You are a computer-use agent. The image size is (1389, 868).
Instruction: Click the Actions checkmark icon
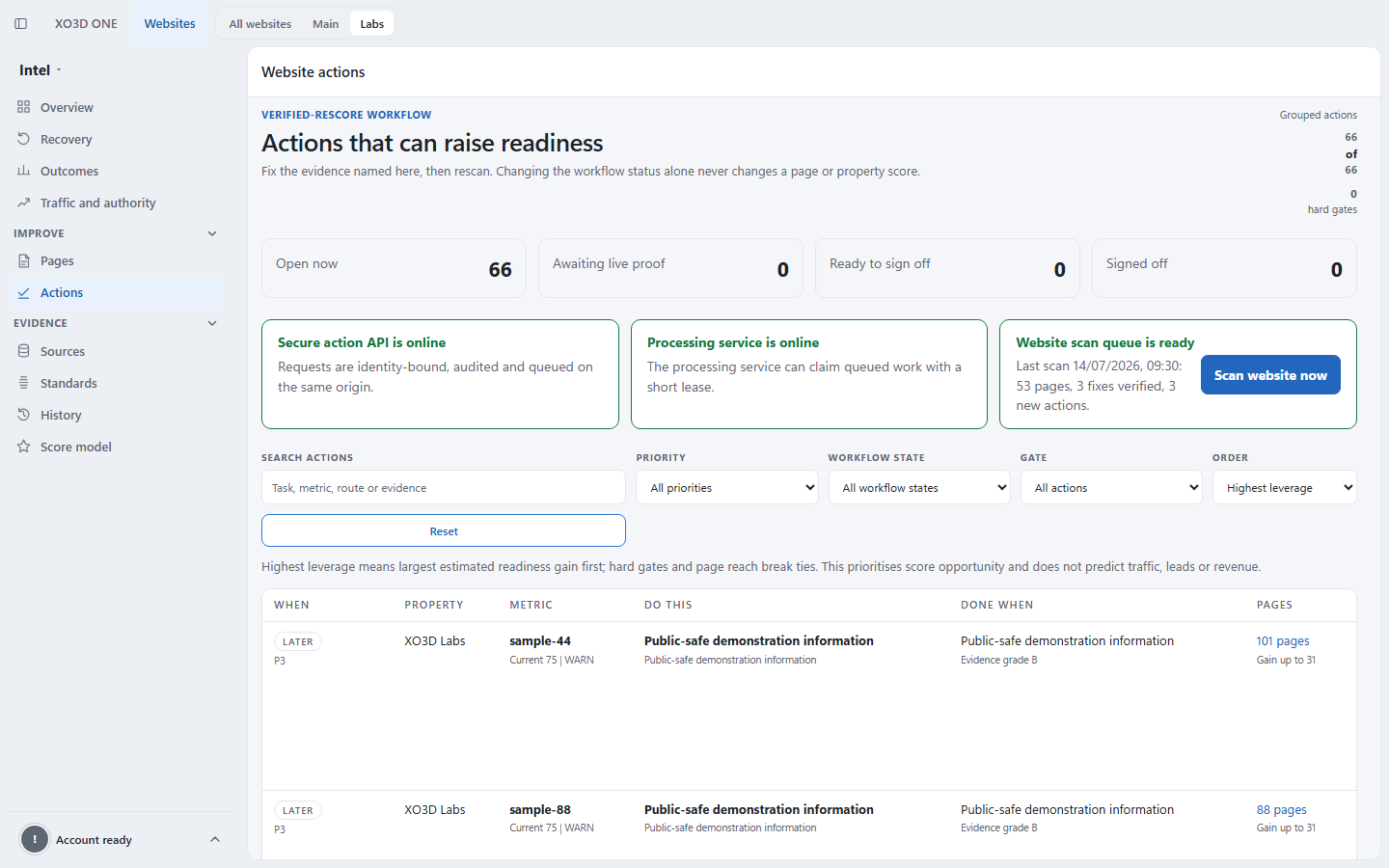pos(24,292)
